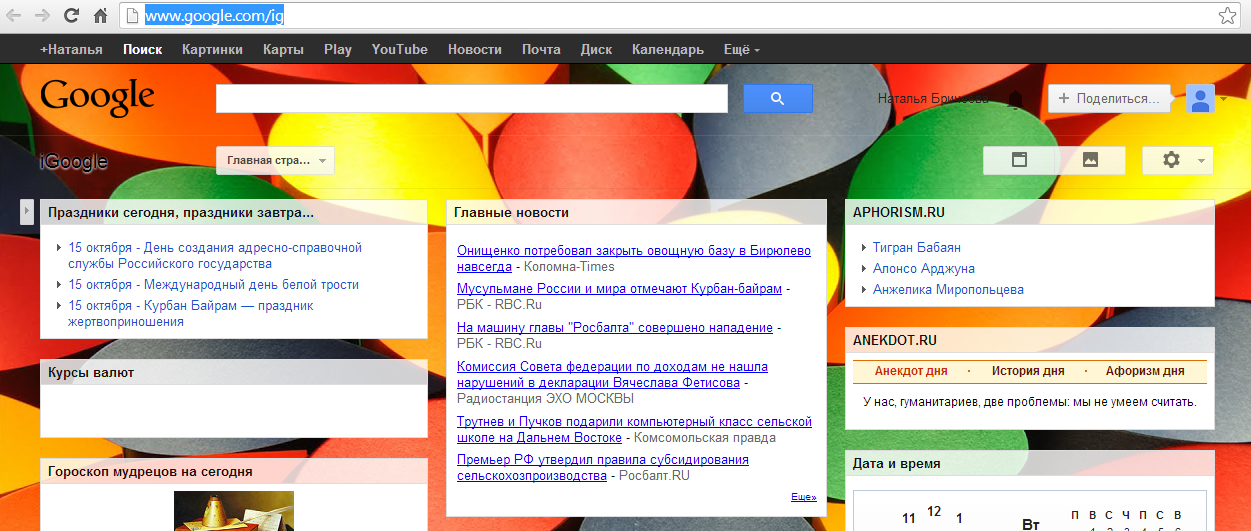Open news Комиссия Совета федерации по доходам
The height and width of the screenshot is (531, 1251).
[x=612, y=374]
